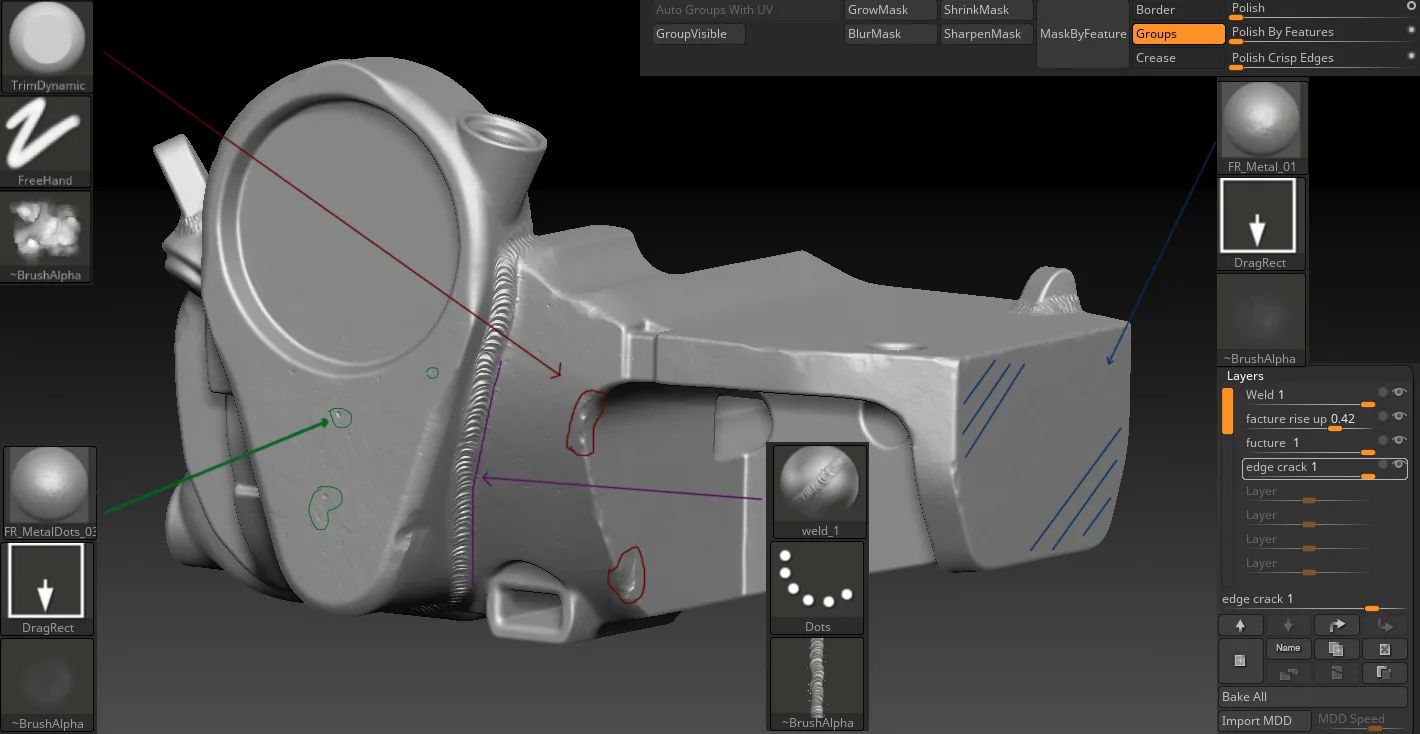Create a new layer with plus page icon
The height and width of the screenshot is (734, 1420).
click(1240, 661)
